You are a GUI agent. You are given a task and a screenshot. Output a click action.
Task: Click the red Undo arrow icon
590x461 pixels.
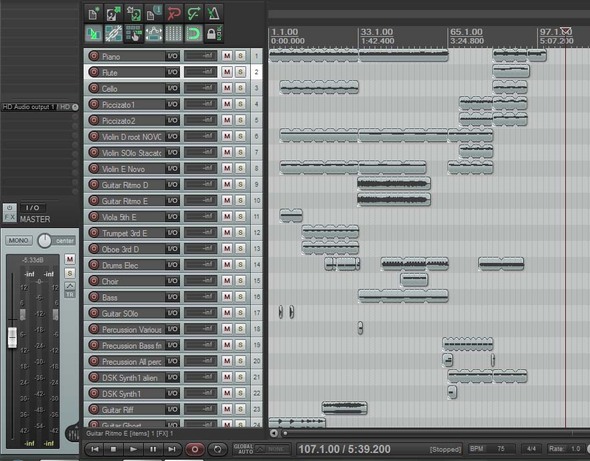[174, 14]
